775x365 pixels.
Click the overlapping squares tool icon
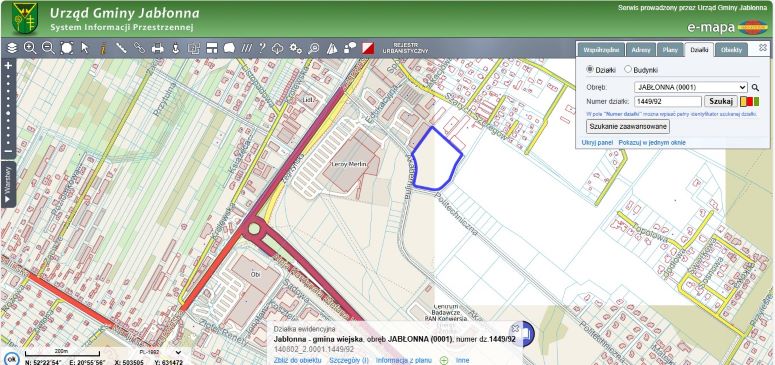[193, 48]
